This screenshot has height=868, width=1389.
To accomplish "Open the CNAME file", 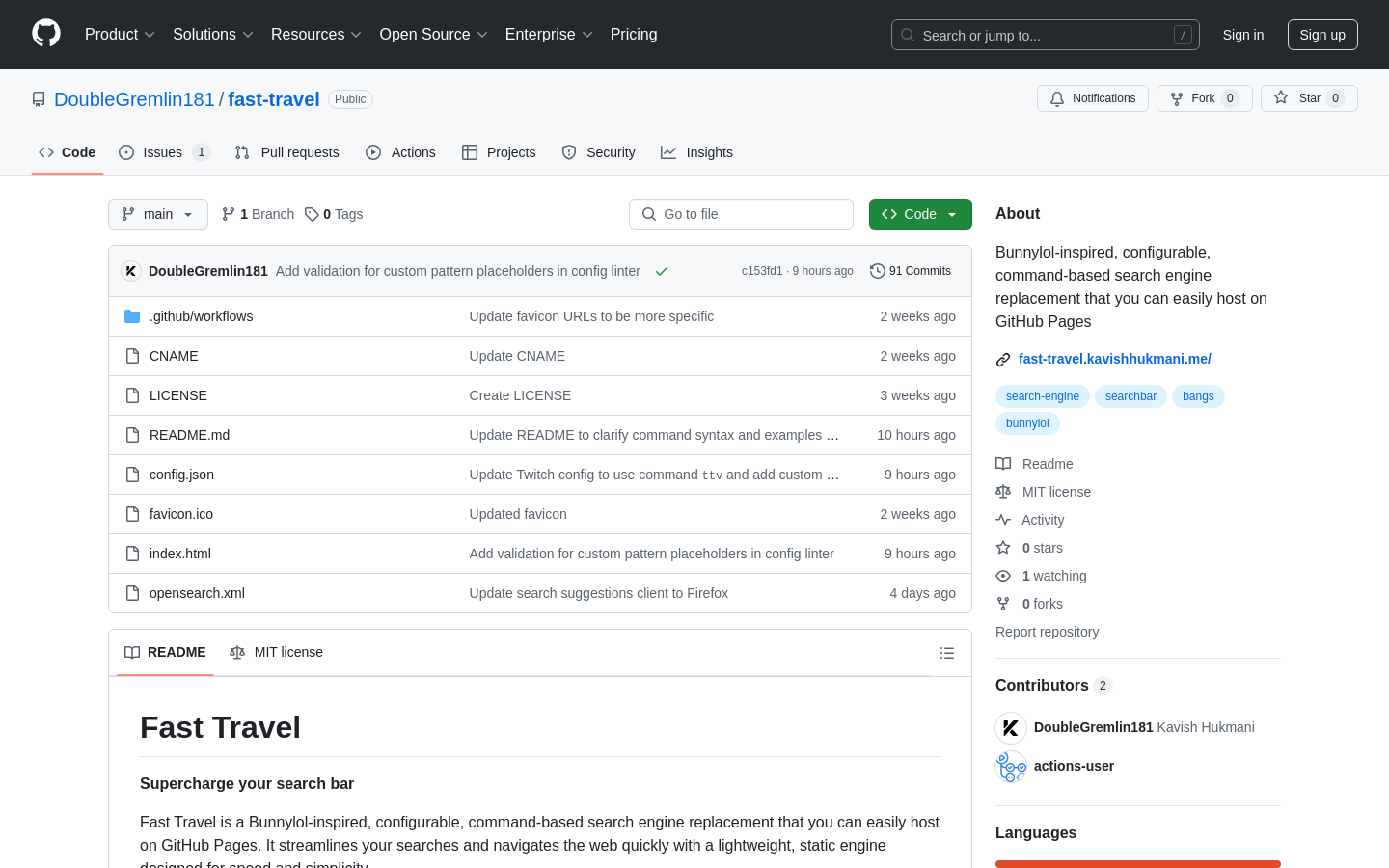I will tap(174, 356).
